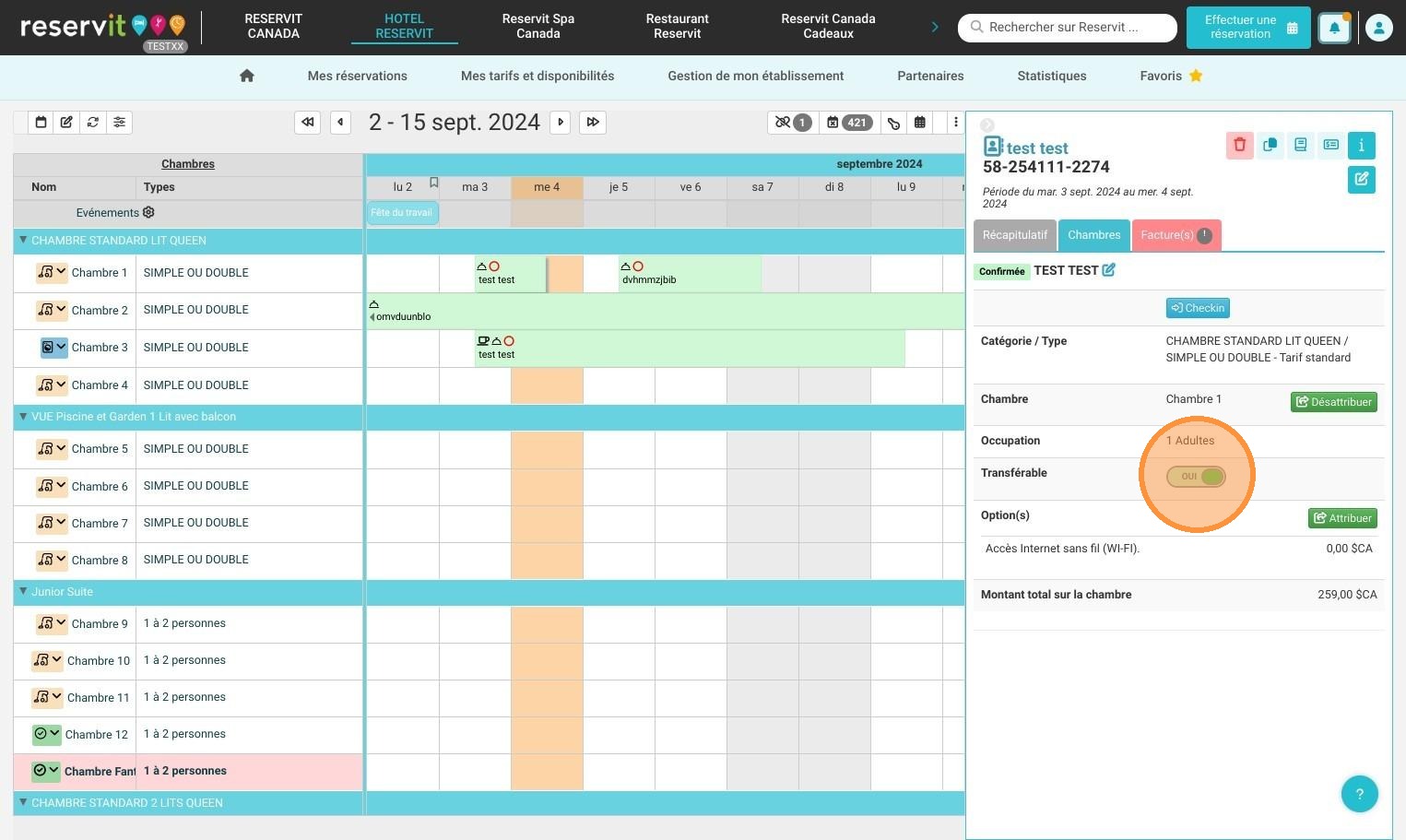
Task: Switch to the Récapitulatif tab
Action: (1015, 235)
